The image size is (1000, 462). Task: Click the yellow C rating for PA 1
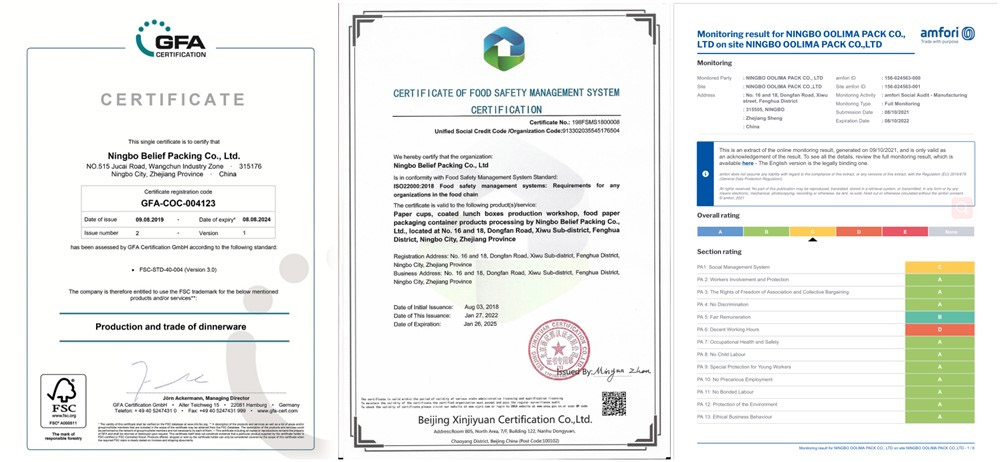click(x=939, y=267)
